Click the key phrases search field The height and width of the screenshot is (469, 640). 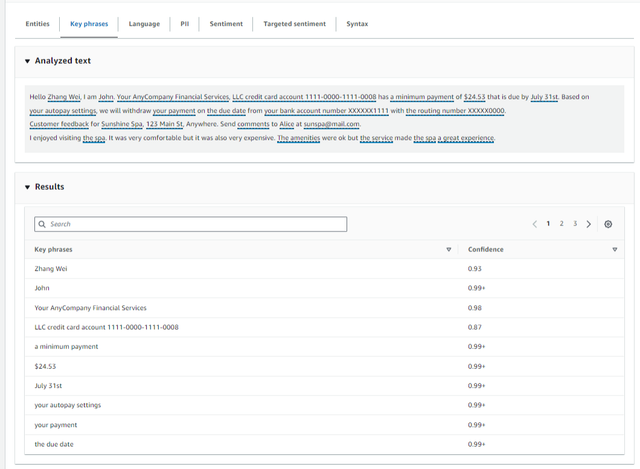190,224
